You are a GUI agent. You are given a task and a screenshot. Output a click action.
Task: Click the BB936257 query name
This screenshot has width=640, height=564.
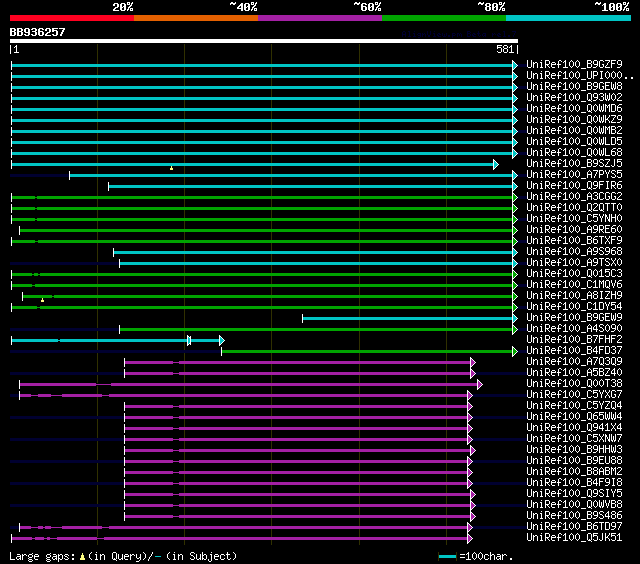(38, 32)
